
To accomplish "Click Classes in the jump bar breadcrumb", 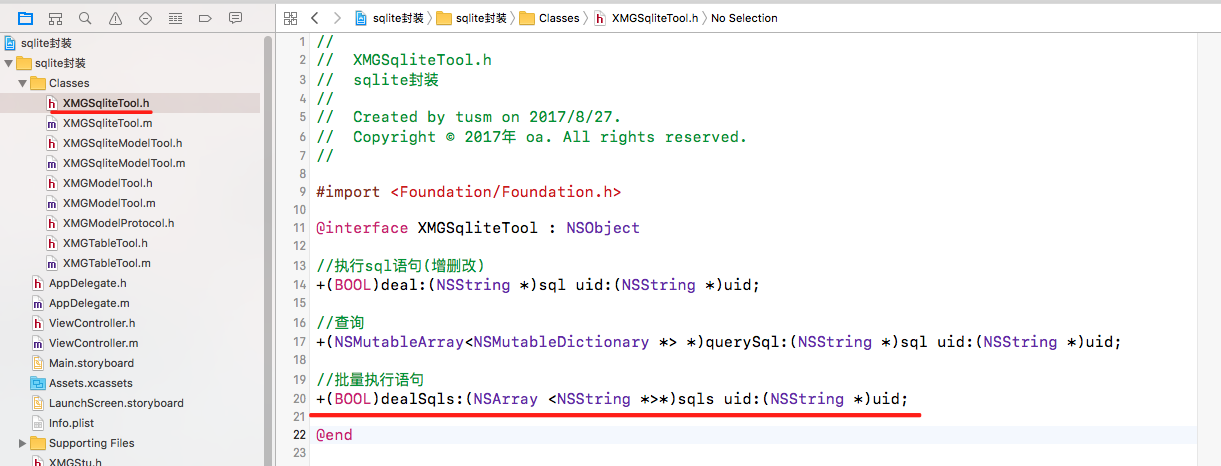I will [x=558, y=18].
